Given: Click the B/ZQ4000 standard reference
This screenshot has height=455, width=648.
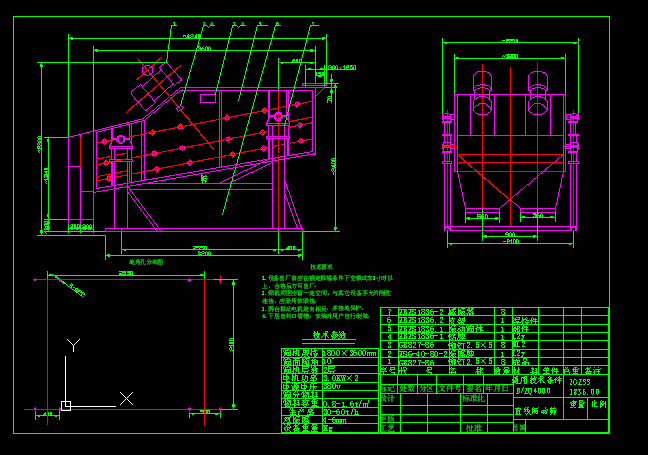Looking at the screenshot, I should [533, 391].
